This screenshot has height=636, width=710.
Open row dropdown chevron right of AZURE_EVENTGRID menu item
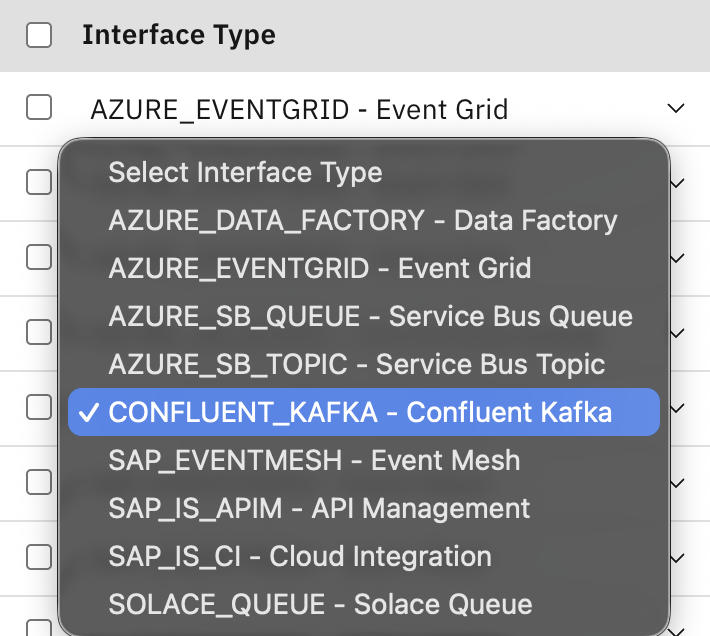coord(677,258)
